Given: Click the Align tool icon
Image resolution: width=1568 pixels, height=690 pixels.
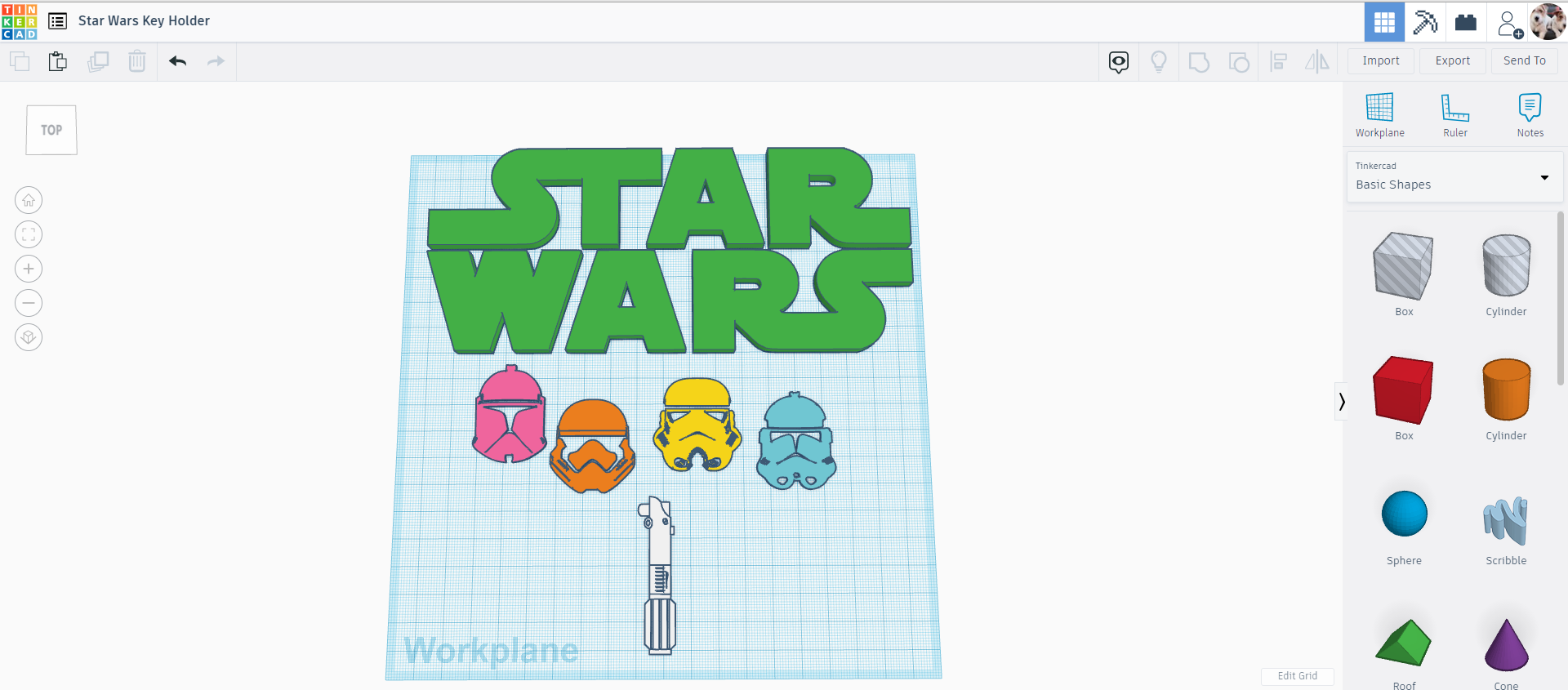Looking at the screenshot, I should (1279, 62).
